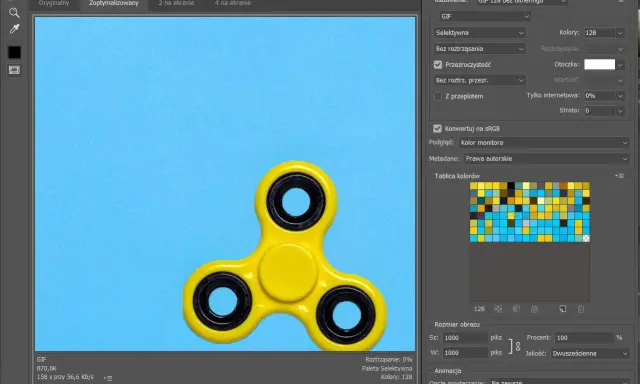Select the Zoom magnifier tool
The width and height of the screenshot is (640, 384).
[14, 13]
